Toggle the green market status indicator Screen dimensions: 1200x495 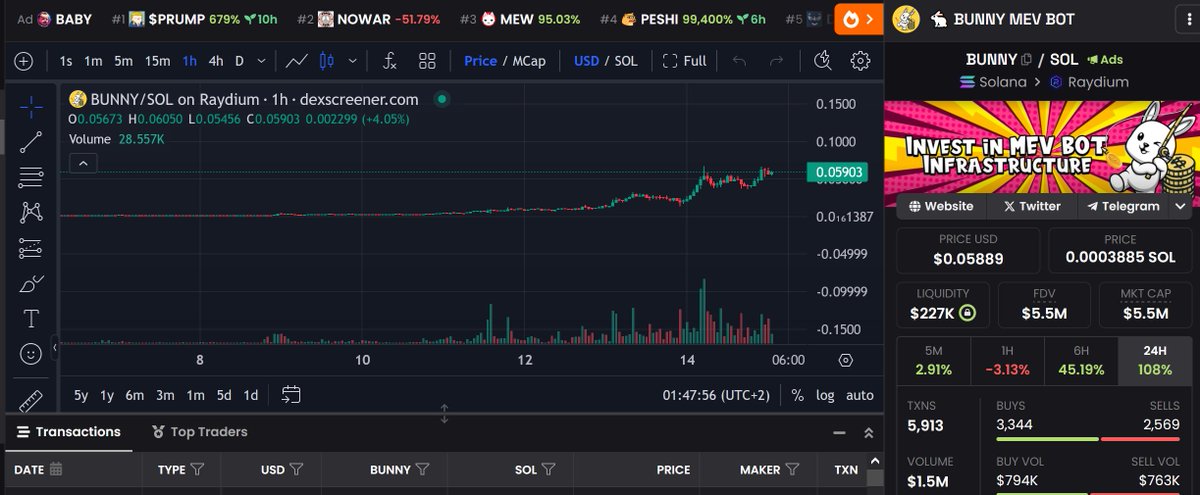pyautogui.click(x=443, y=99)
